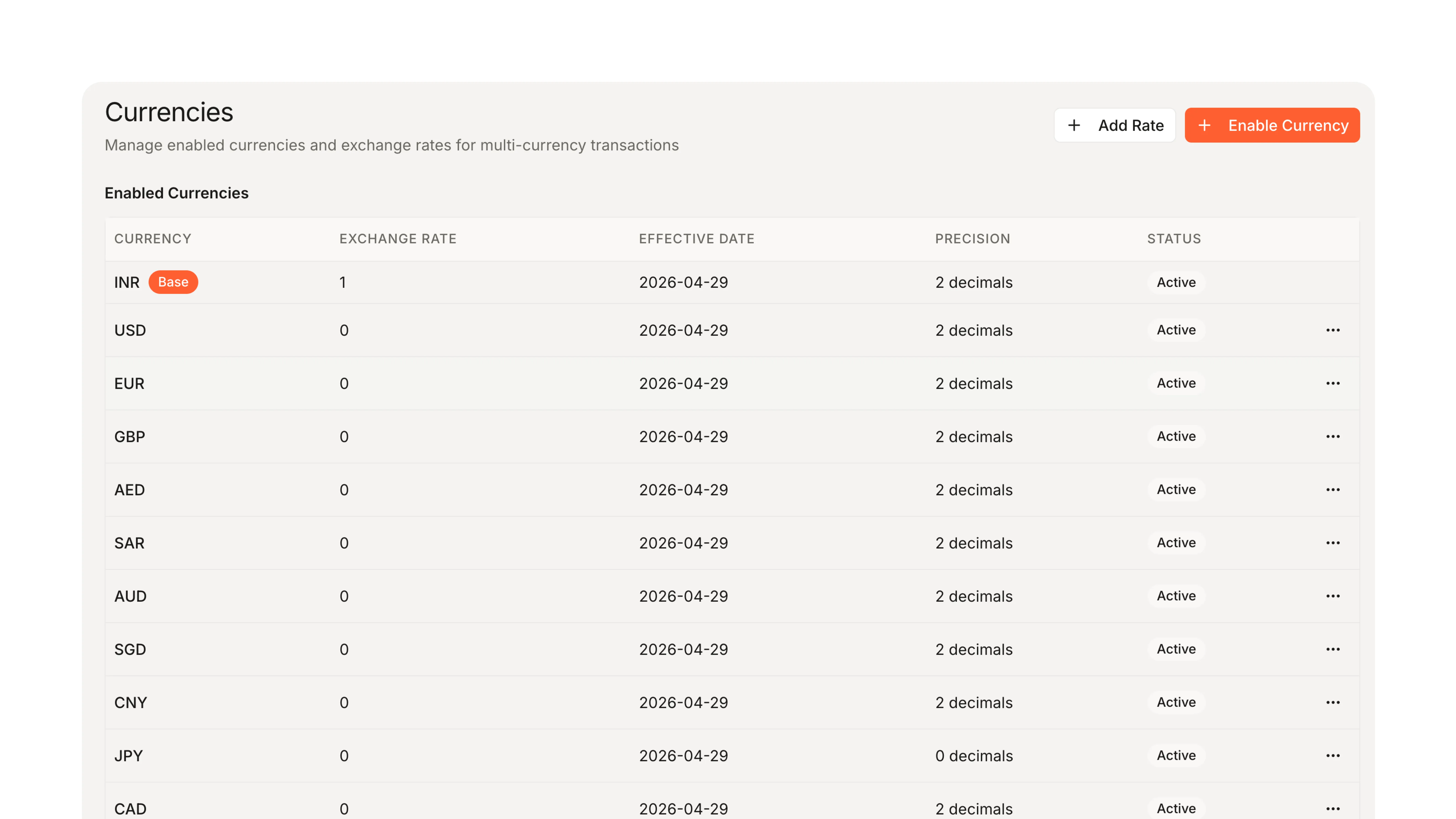Click the Active status badge for CAD

pyautogui.click(x=1176, y=808)
